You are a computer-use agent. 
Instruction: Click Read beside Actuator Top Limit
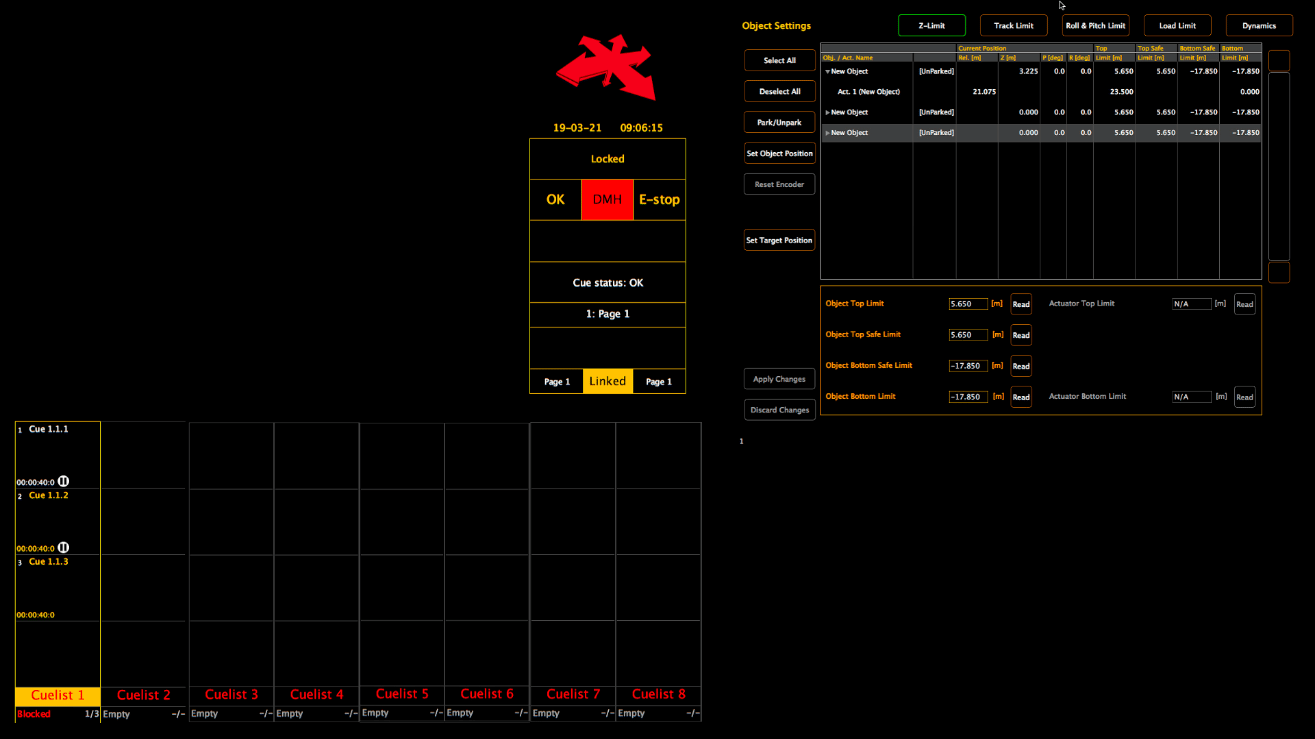[1244, 304]
